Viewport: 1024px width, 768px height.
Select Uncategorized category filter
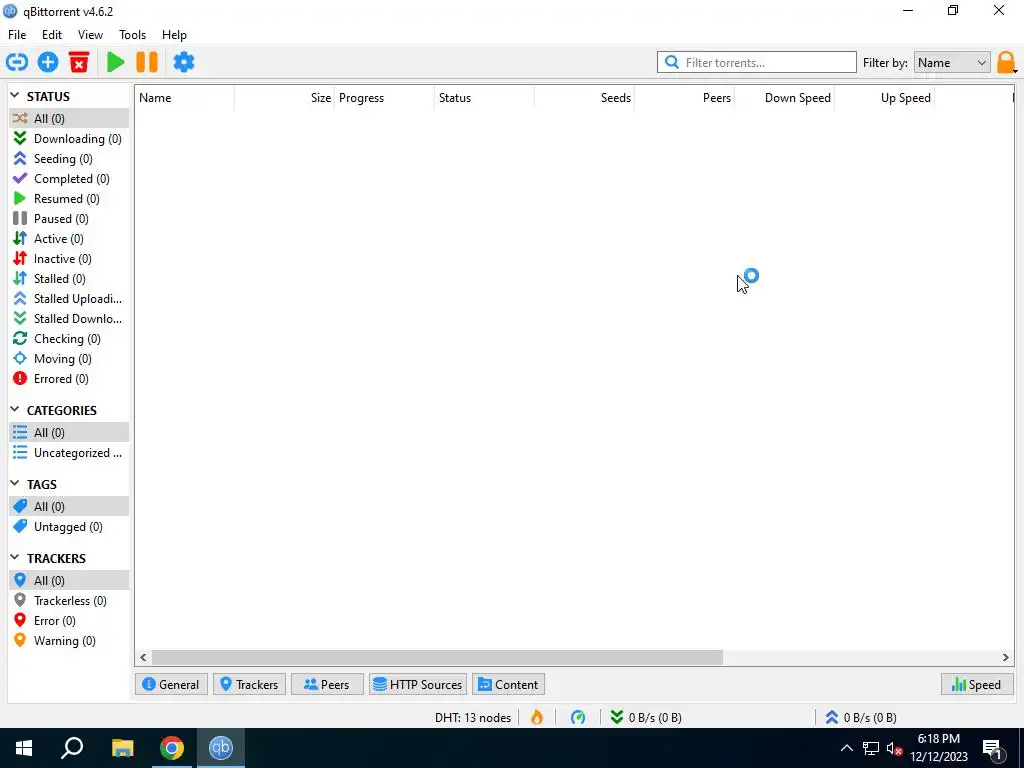69,453
